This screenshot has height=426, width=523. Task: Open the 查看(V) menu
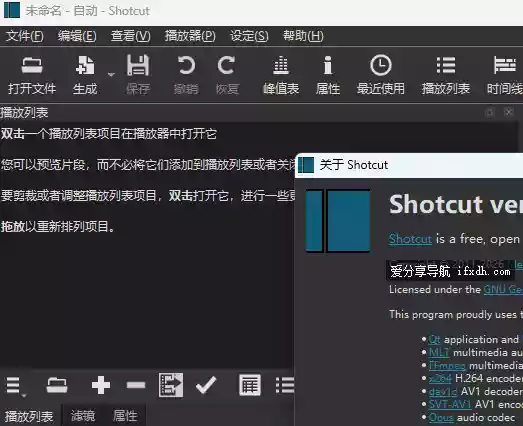coord(130,36)
